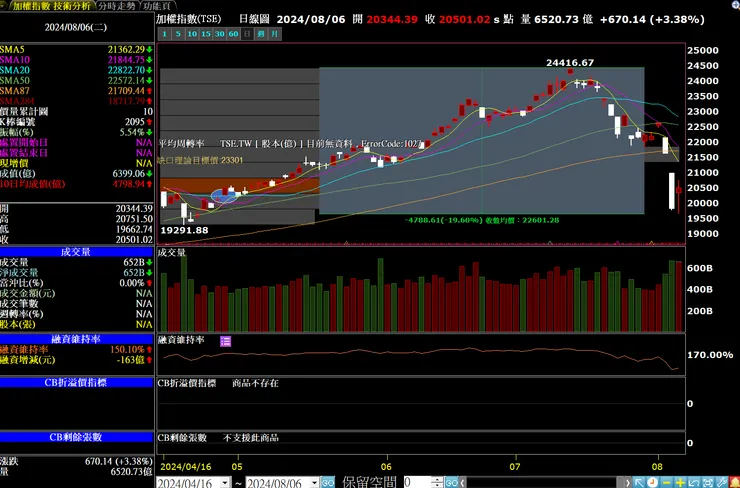Click the blue ellipse marker on chart
The image size is (740, 488).
pyautogui.click(x=224, y=196)
